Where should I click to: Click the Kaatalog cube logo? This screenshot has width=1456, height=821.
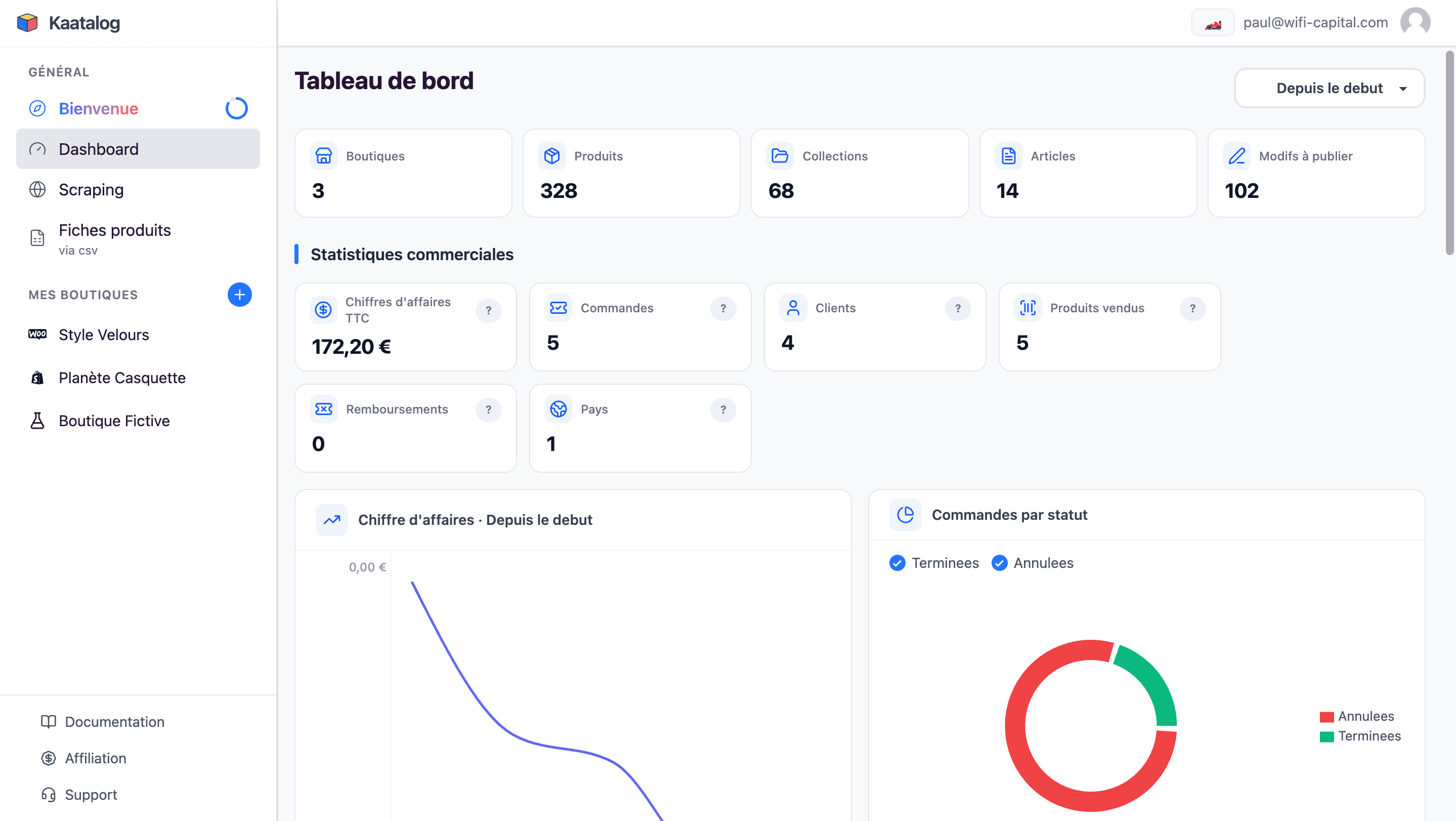point(27,23)
